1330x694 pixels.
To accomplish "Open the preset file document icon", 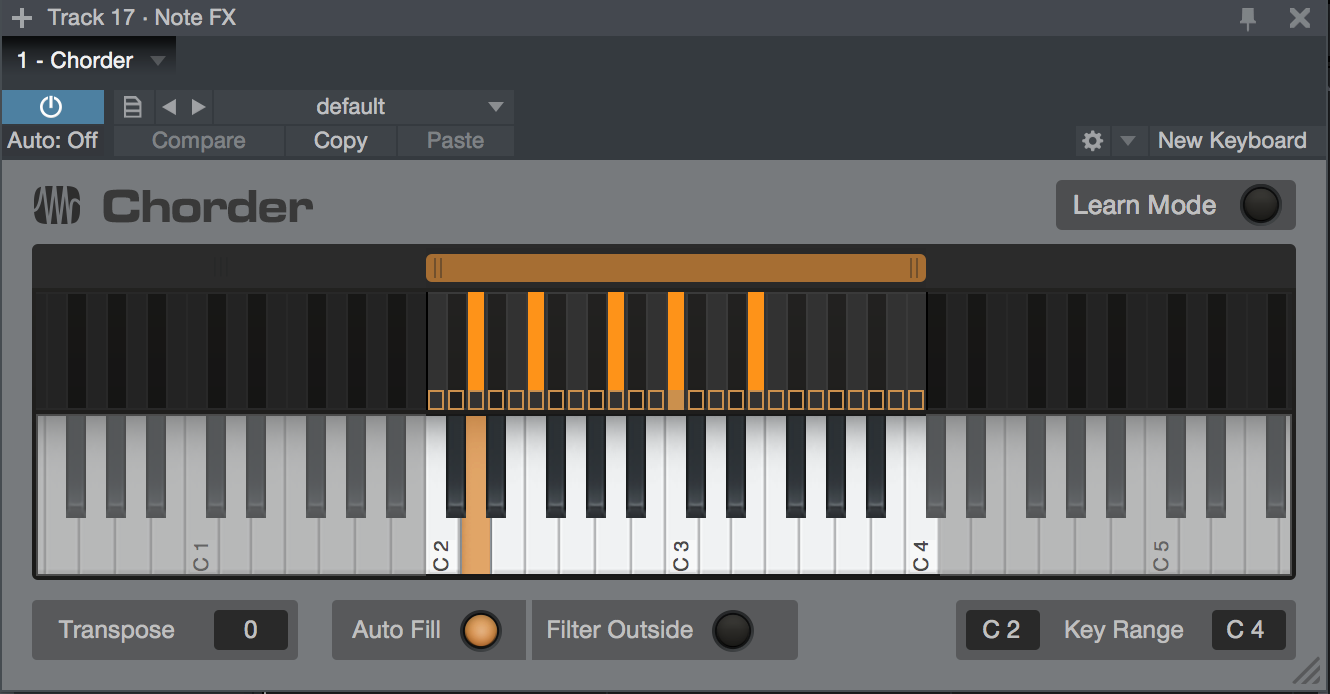I will (x=133, y=107).
